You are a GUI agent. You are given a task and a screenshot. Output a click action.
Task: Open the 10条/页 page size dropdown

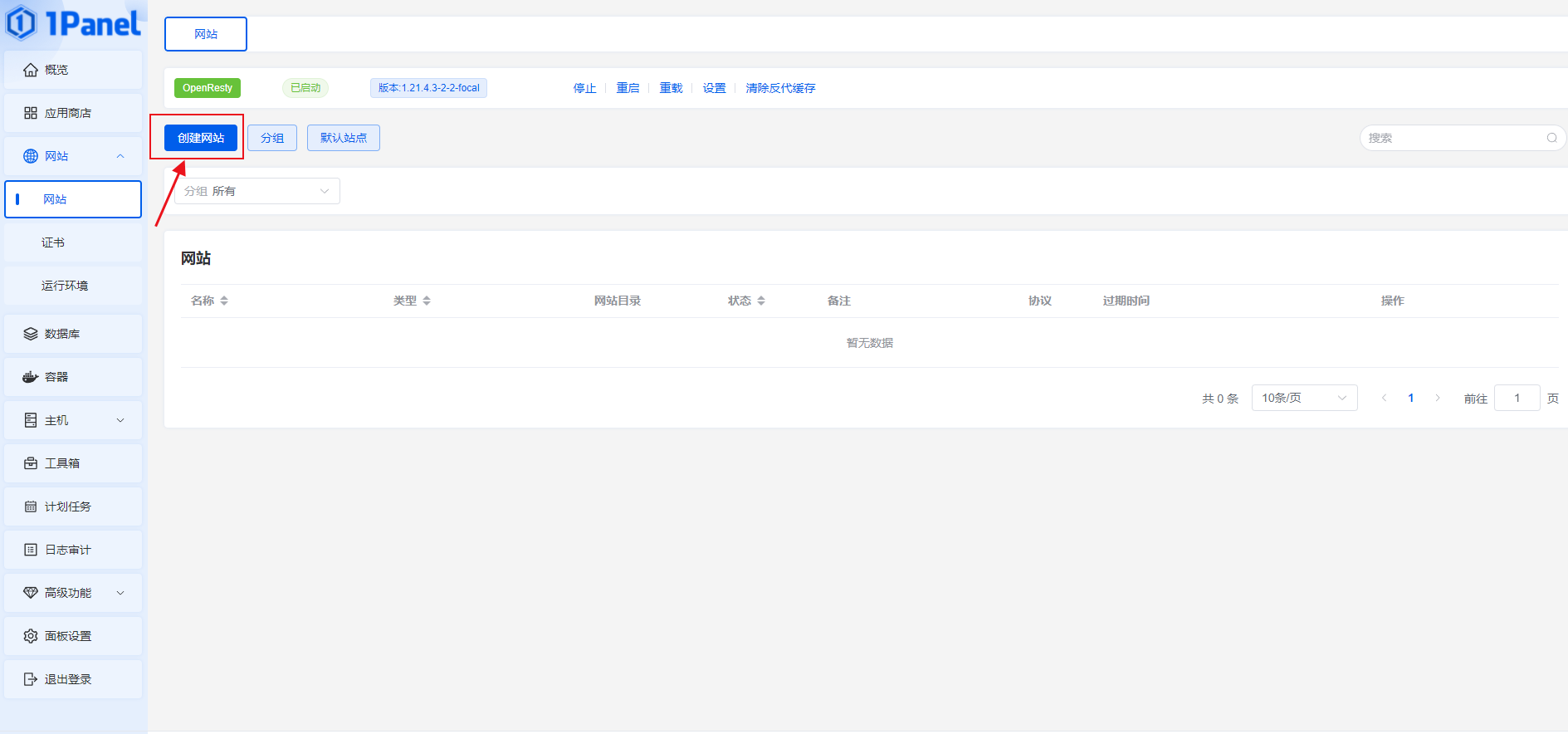point(1303,398)
